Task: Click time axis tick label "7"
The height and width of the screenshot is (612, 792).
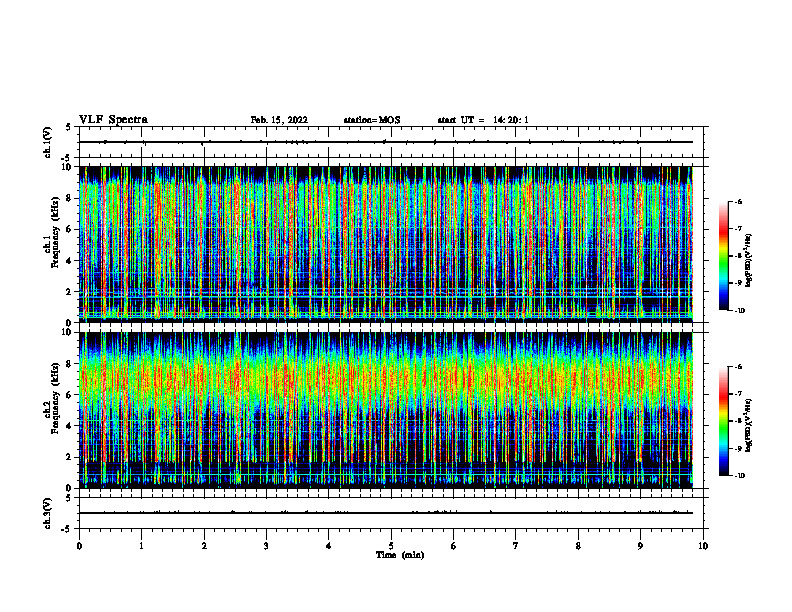Action: tap(516, 546)
